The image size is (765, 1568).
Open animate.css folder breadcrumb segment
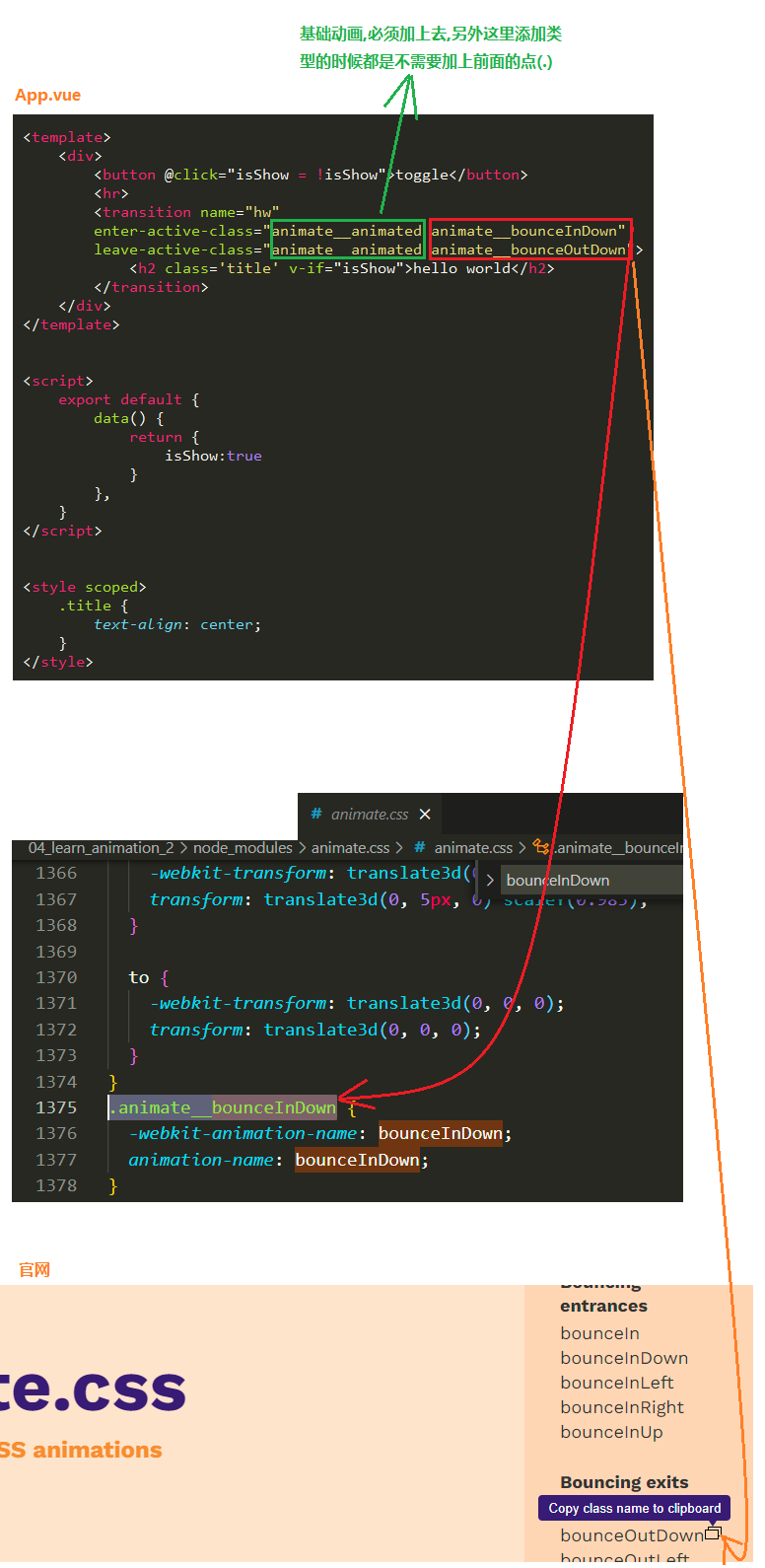pos(350,848)
